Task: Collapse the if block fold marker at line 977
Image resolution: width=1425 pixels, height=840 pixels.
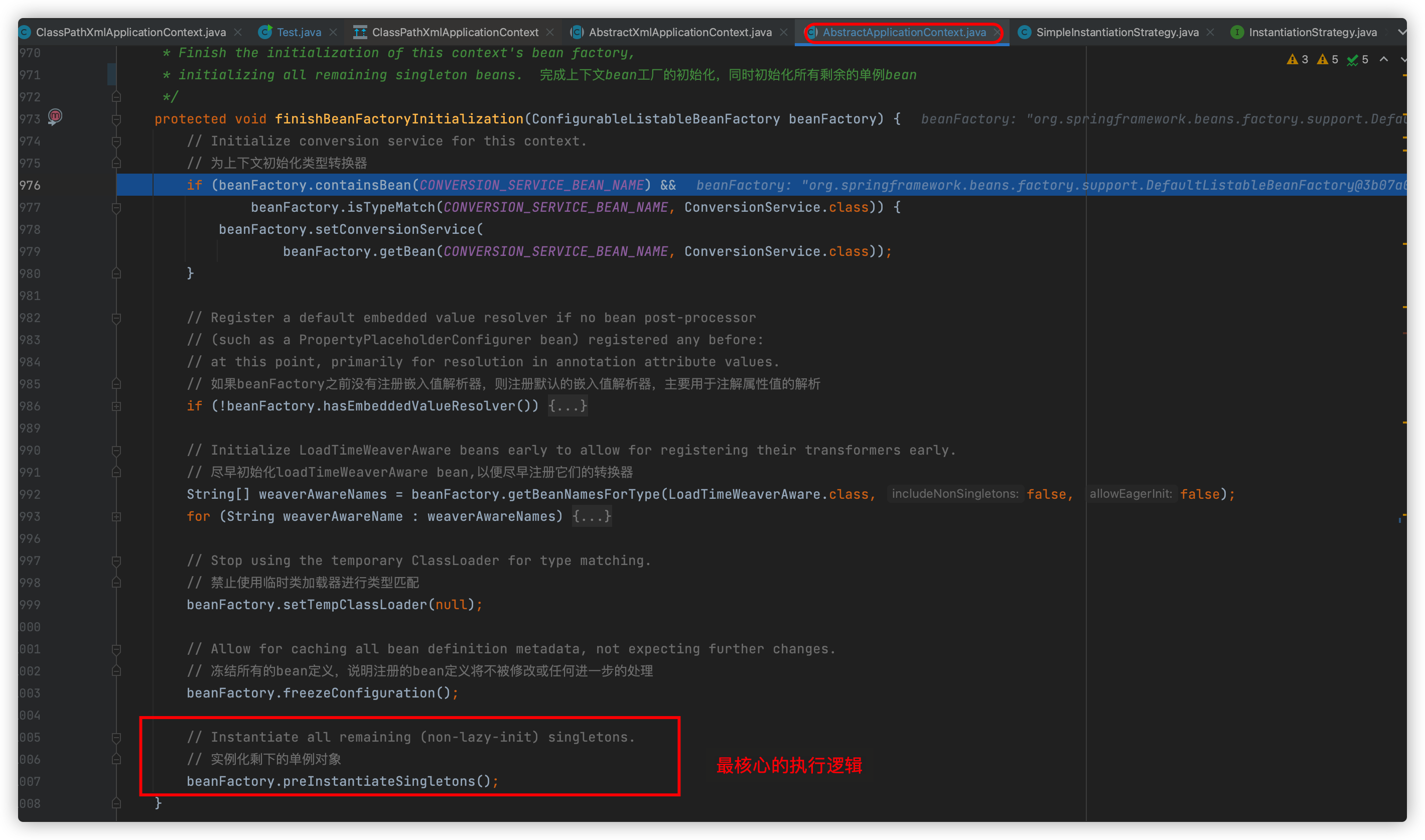Action: click(116, 208)
